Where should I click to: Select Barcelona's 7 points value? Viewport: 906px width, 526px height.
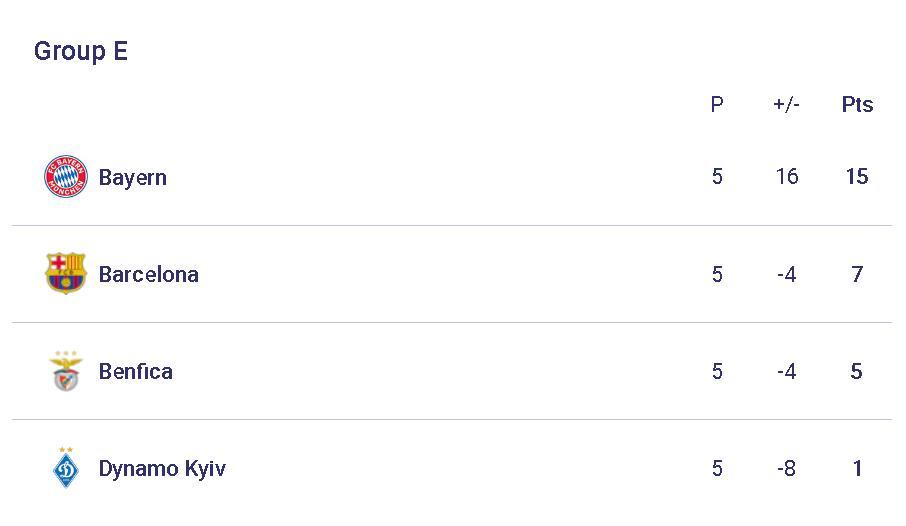click(x=857, y=274)
